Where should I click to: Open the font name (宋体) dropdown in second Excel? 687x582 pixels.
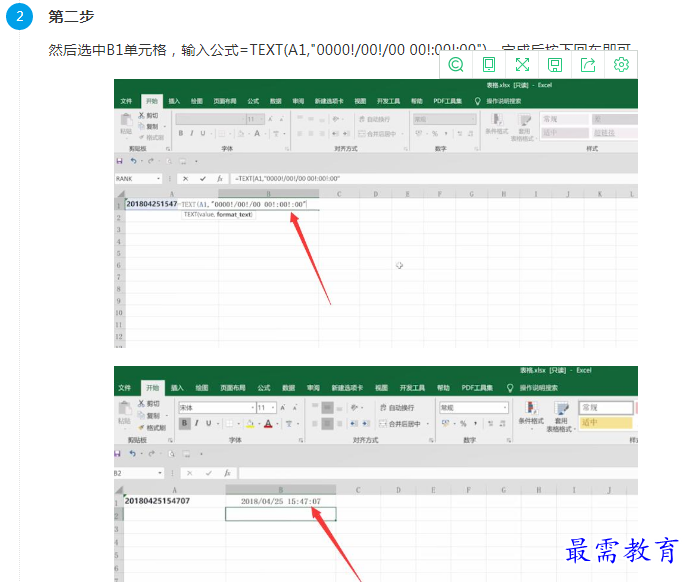(252, 408)
